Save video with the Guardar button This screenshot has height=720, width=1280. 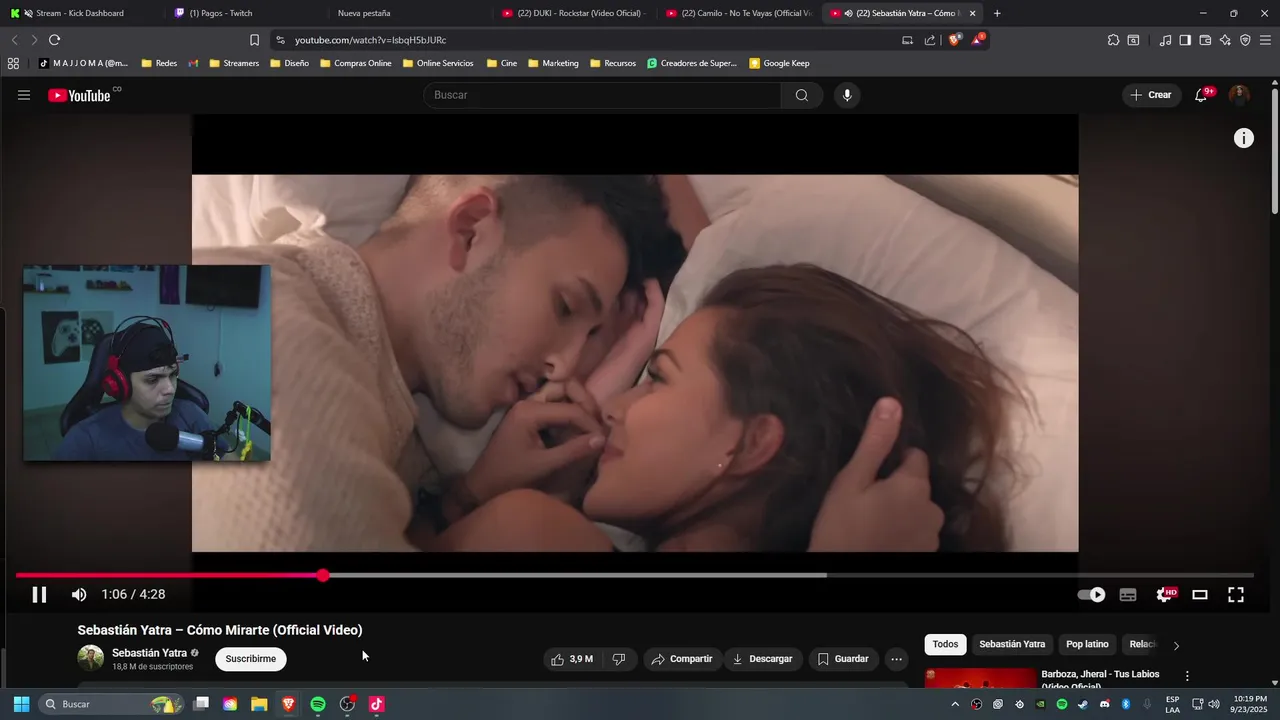click(x=843, y=659)
